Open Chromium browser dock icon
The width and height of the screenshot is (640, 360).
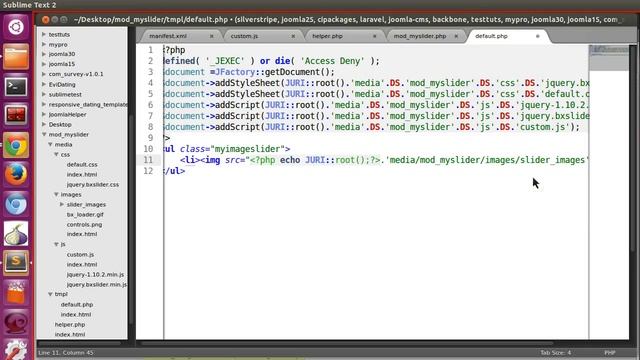tap(16, 204)
